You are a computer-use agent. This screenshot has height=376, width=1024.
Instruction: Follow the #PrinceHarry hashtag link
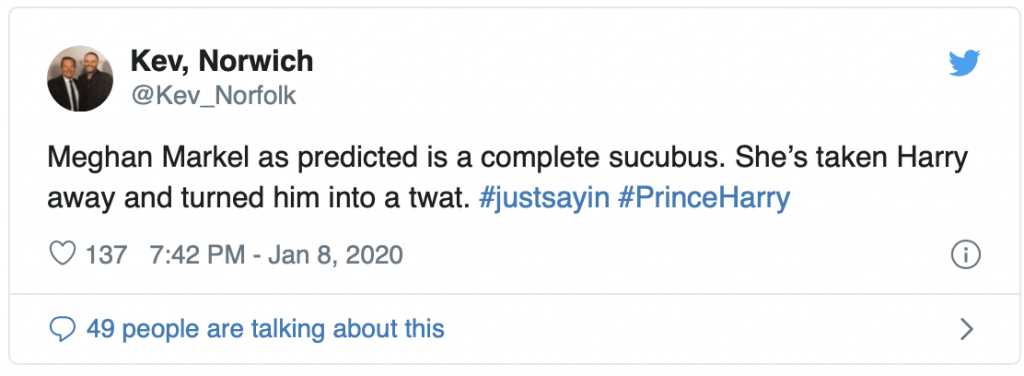click(703, 198)
